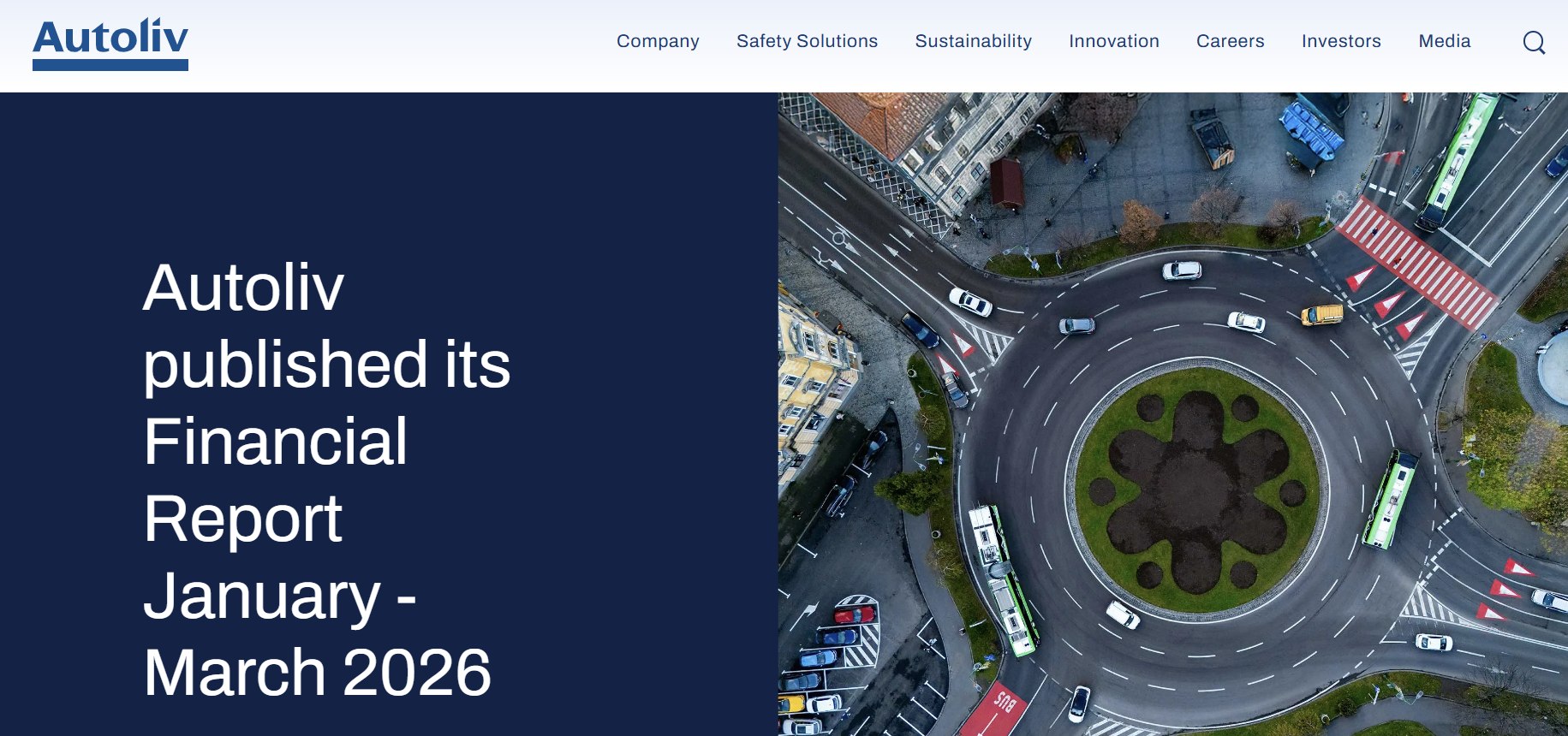
Task: Click the green bus right of roundabout
Action: (1391, 499)
